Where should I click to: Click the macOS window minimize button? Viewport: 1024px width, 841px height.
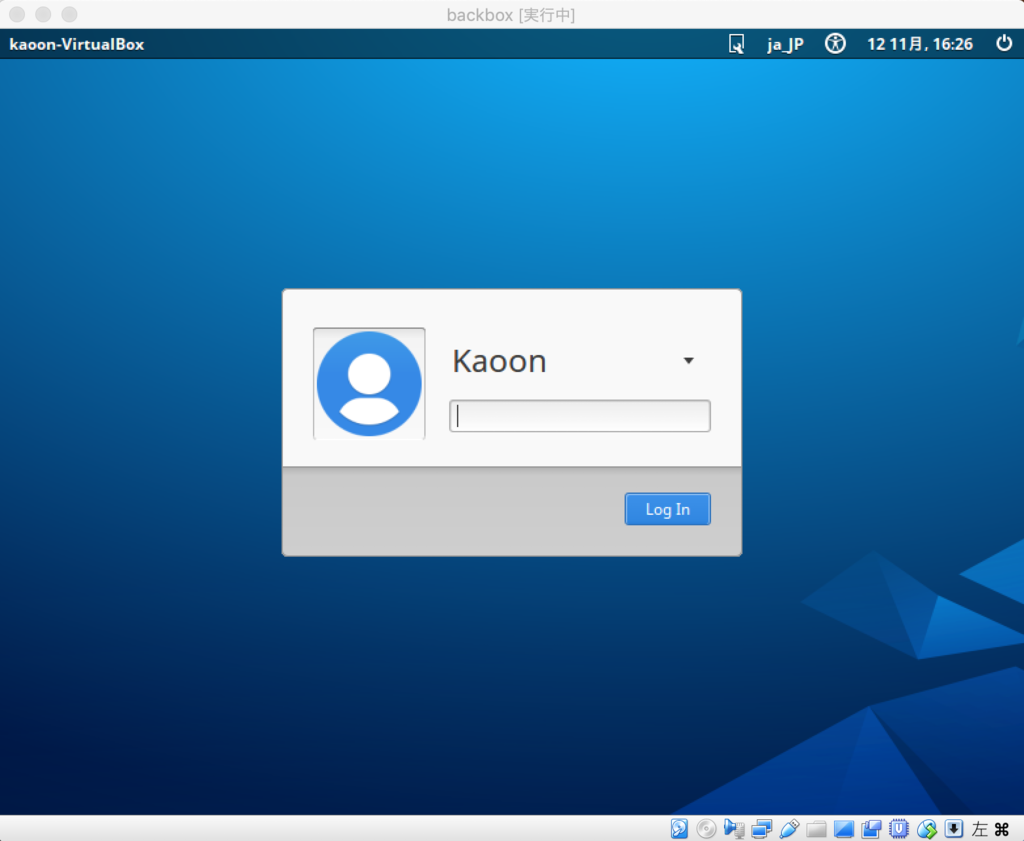click(x=43, y=14)
